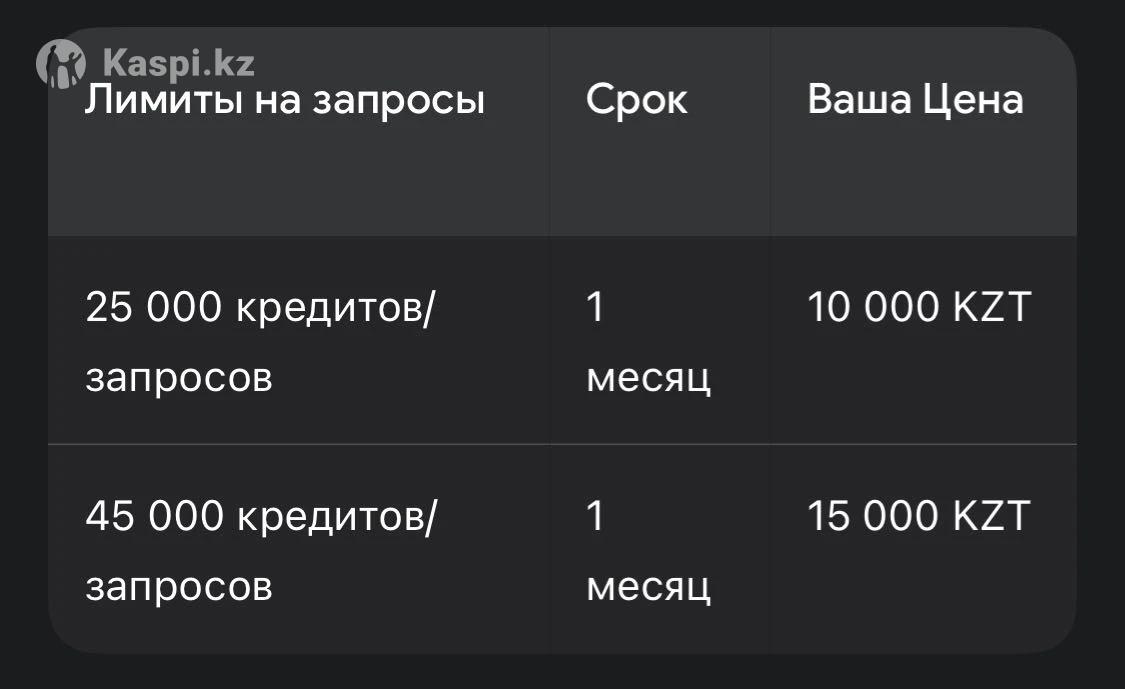This screenshot has width=1125, height=689.
Task: Click "месяц" in the 45 000 credits row
Action: 648,587
